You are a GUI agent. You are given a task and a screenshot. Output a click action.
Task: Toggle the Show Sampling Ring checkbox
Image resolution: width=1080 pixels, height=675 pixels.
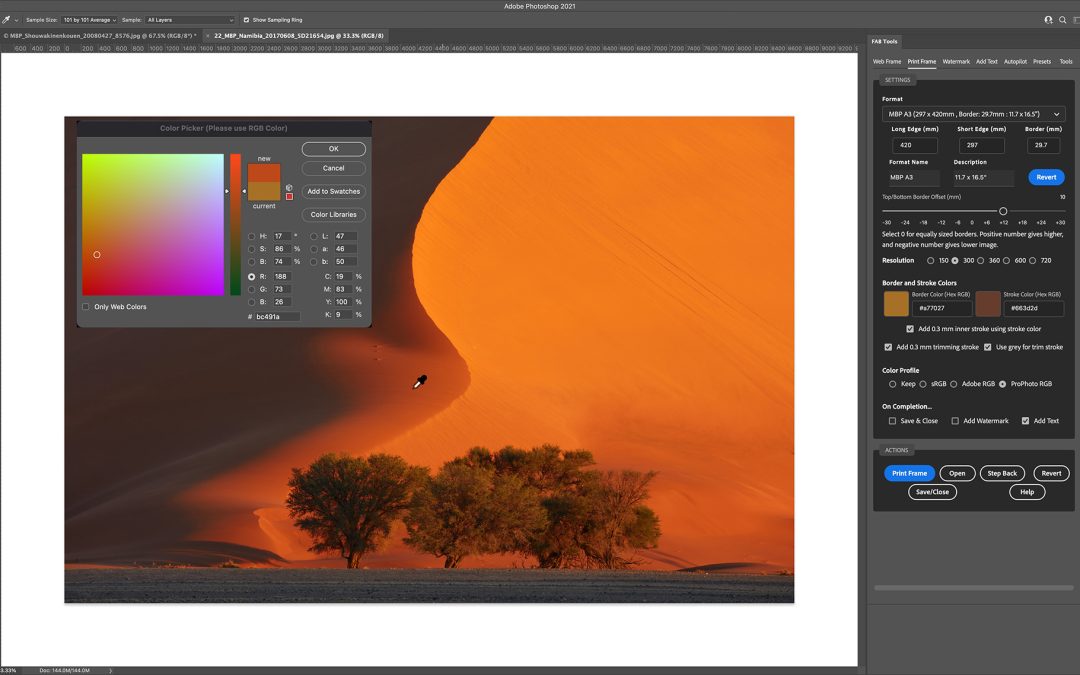click(x=247, y=19)
